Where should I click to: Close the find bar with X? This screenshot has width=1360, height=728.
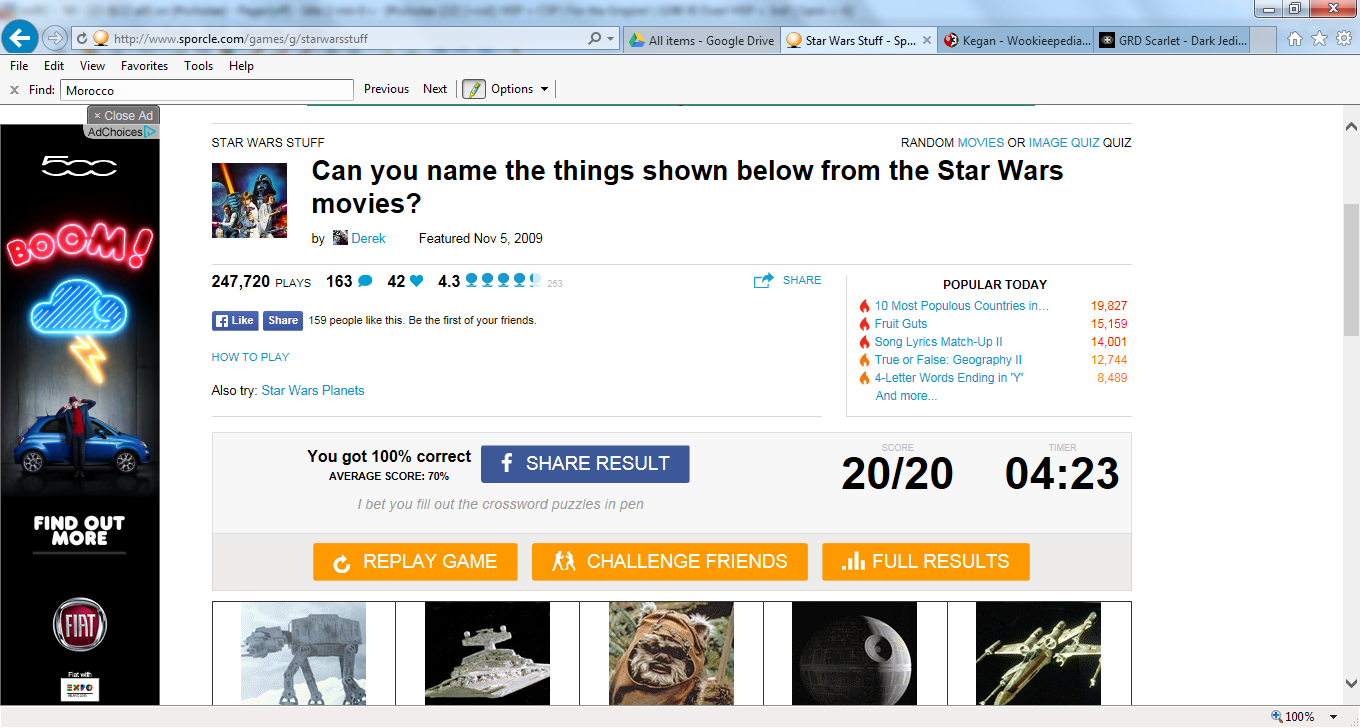(14, 89)
